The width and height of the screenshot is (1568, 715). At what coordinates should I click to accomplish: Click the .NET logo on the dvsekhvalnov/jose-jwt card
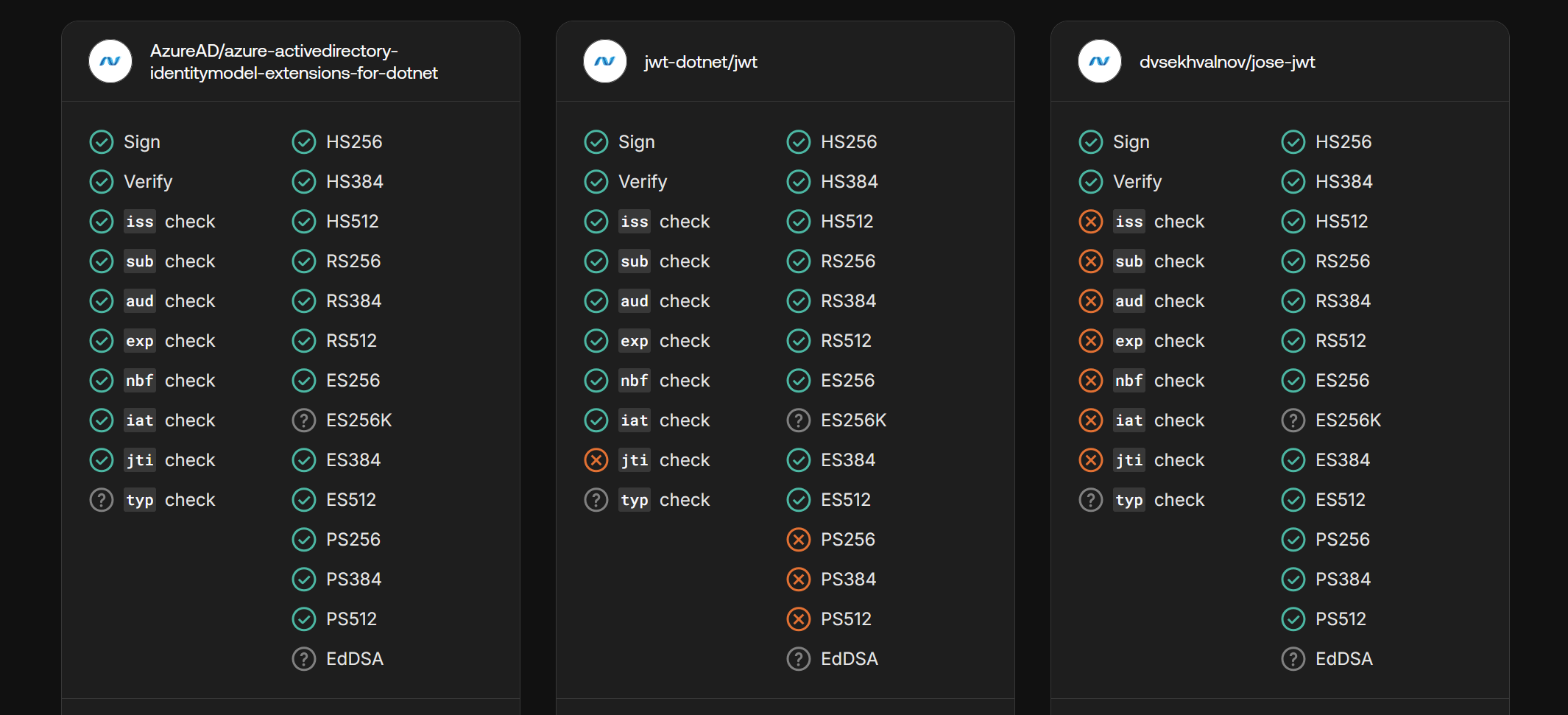pos(1100,61)
